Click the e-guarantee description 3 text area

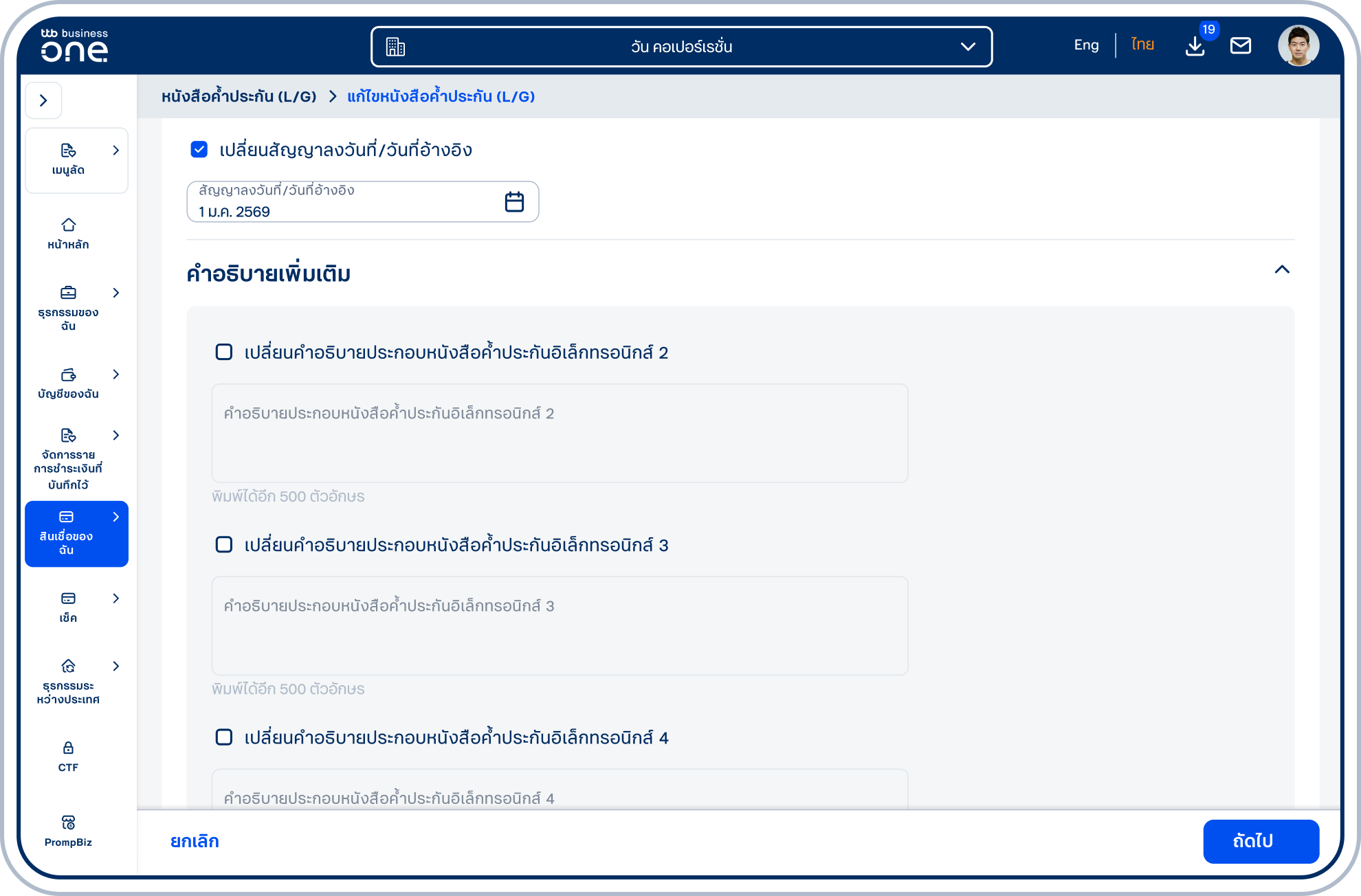point(560,625)
